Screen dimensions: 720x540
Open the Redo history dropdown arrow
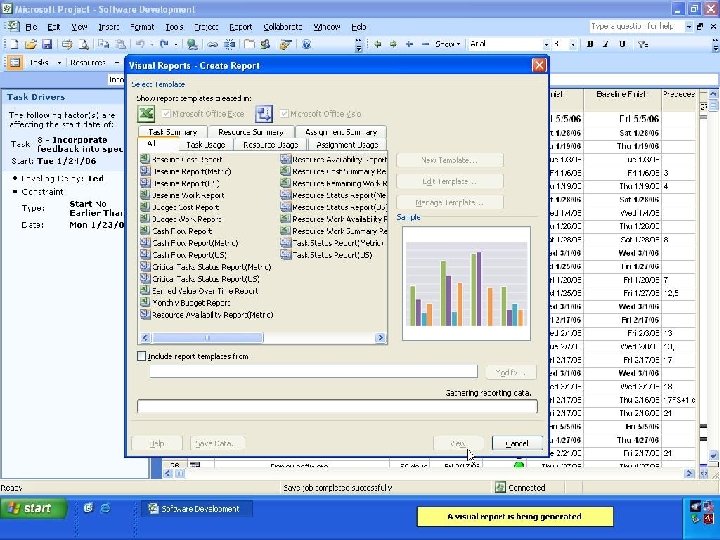[x=176, y=44]
